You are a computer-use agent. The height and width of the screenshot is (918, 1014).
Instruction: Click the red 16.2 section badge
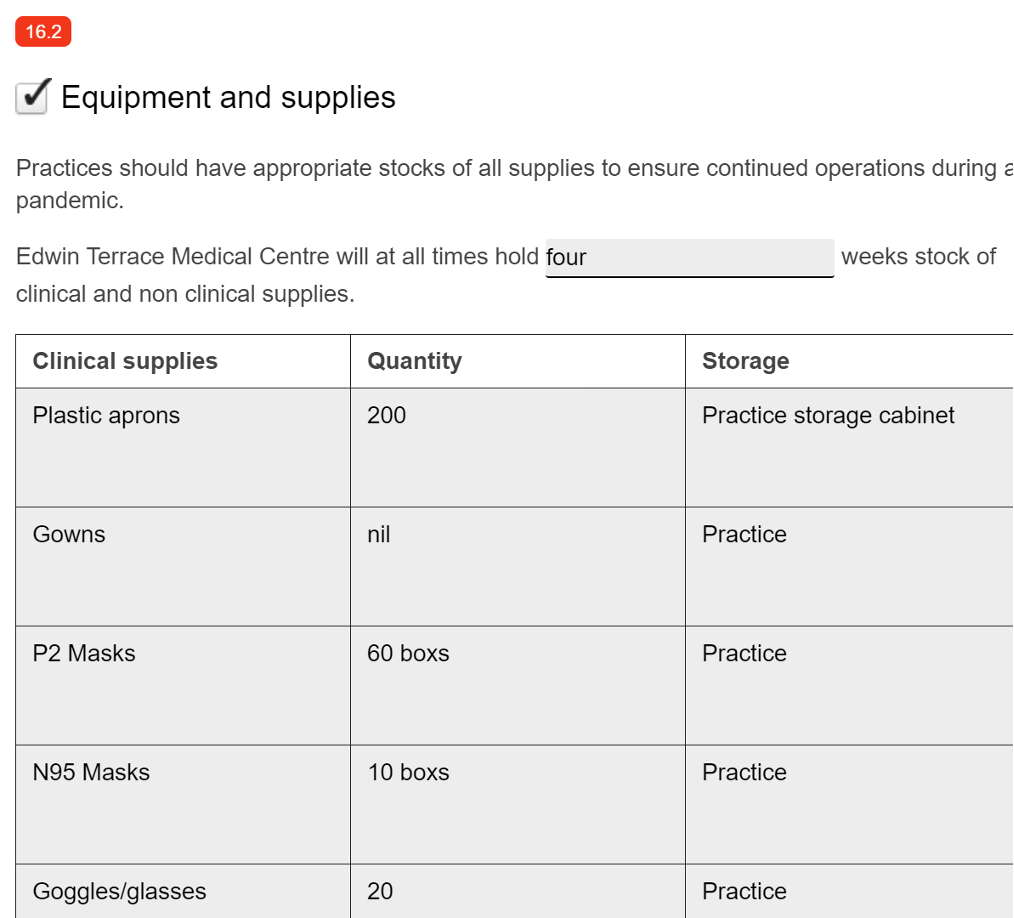coord(43,32)
